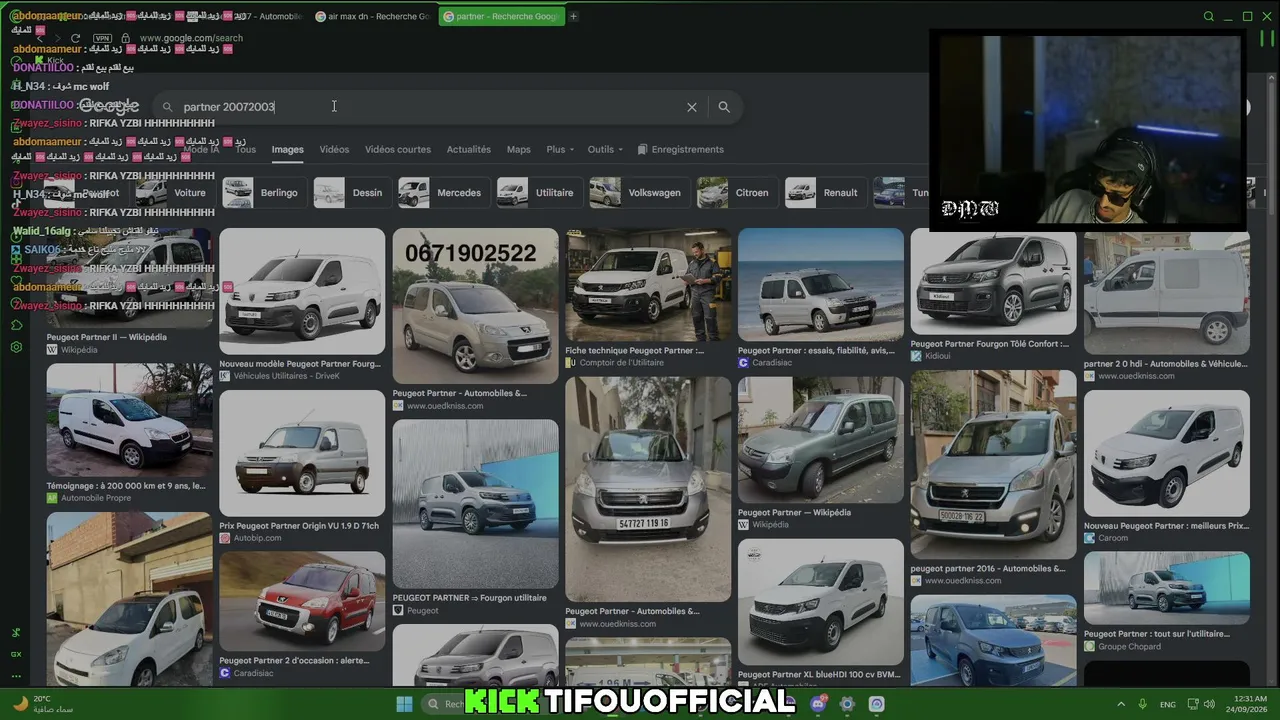Expand the Plus dropdown in search tabs
This screenshot has height=720, width=1280.
(560, 149)
